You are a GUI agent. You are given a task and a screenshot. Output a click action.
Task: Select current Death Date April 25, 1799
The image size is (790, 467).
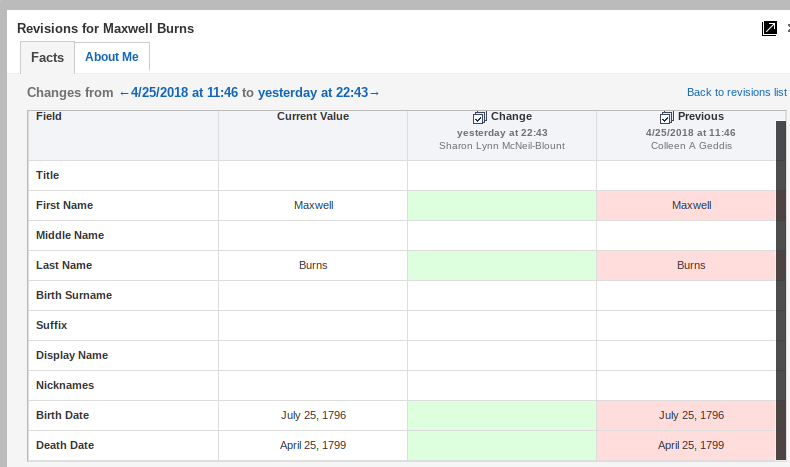point(313,445)
